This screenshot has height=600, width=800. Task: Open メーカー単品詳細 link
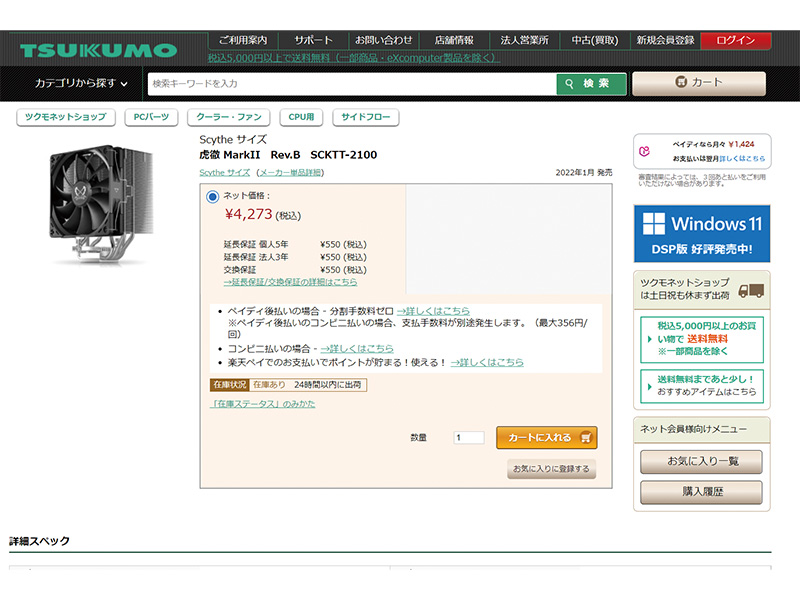tap(290, 172)
